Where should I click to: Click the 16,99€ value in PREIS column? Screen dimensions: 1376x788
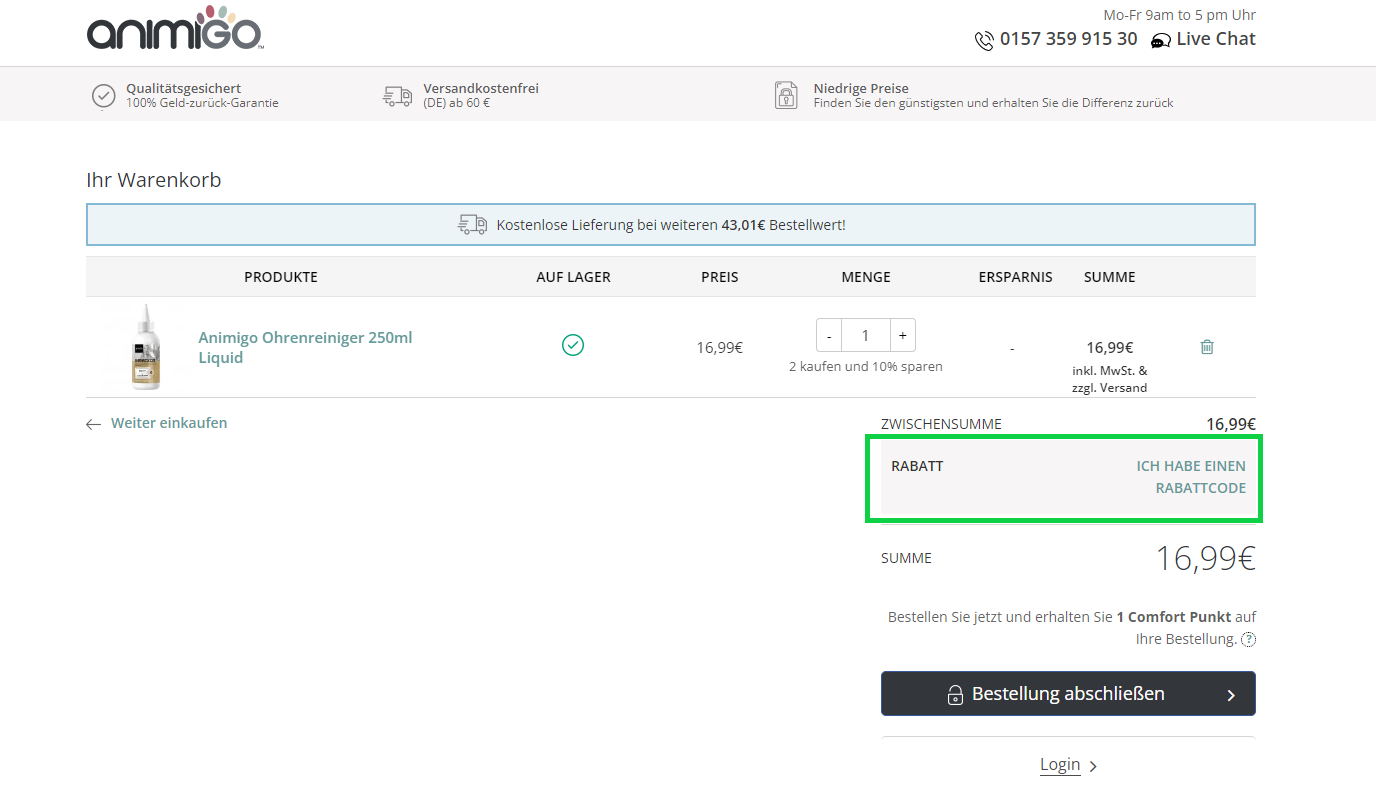(720, 348)
